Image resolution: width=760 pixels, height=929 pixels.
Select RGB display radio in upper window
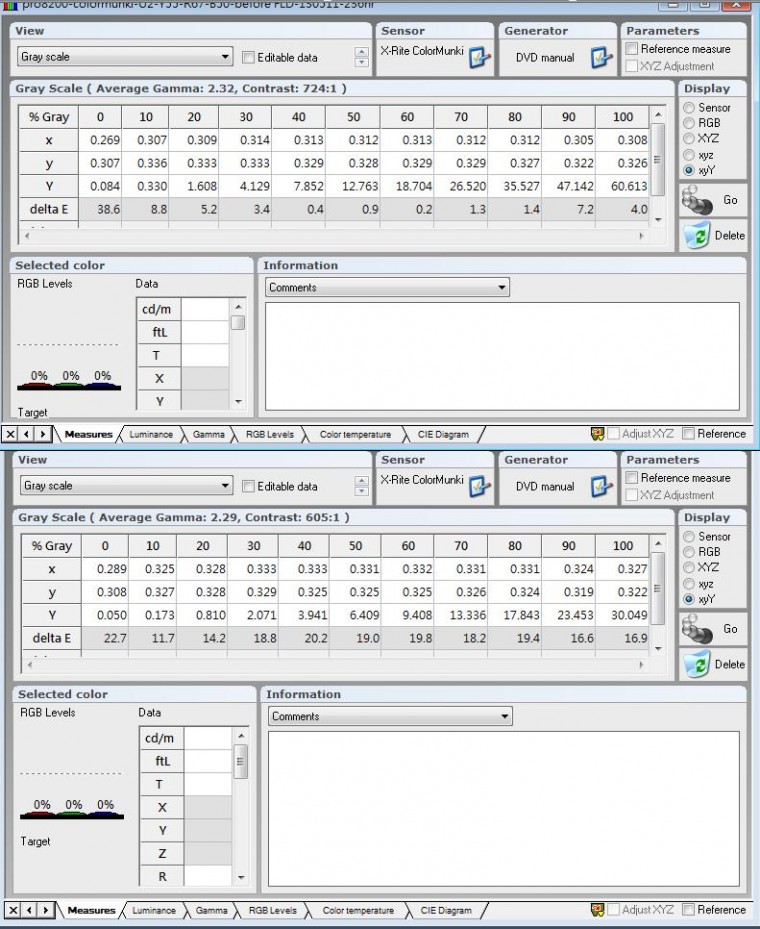coord(689,123)
